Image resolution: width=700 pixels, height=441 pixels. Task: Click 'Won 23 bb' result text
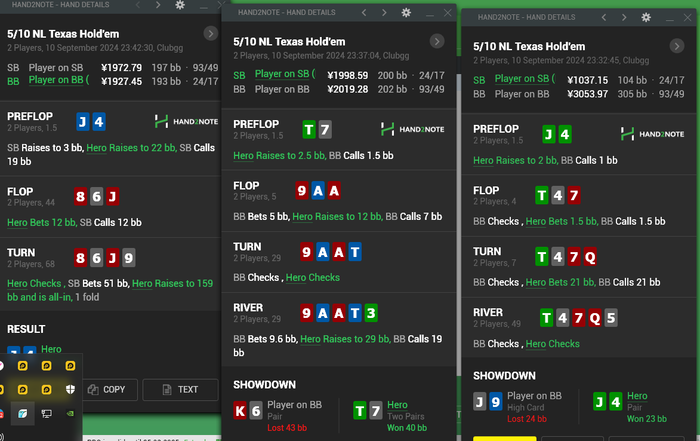[x=647, y=419]
